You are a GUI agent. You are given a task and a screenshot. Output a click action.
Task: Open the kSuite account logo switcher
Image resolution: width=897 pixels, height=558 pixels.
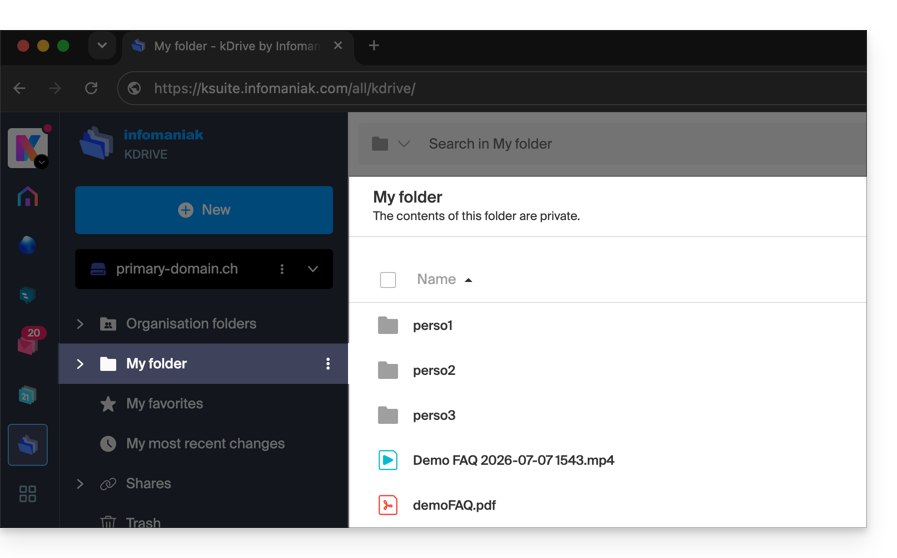(27, 148)
